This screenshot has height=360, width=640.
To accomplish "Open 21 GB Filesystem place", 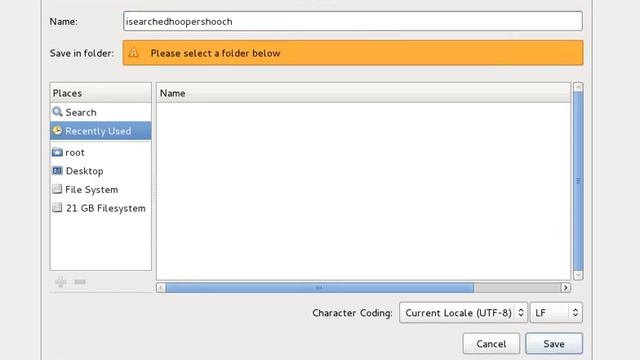I will pos(100,208).
